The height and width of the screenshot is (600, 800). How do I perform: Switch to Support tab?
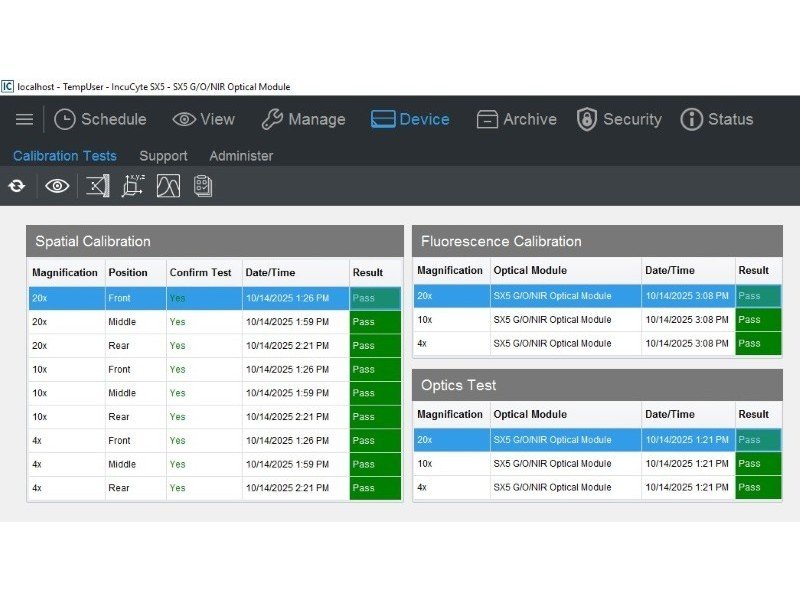(163, 156)
